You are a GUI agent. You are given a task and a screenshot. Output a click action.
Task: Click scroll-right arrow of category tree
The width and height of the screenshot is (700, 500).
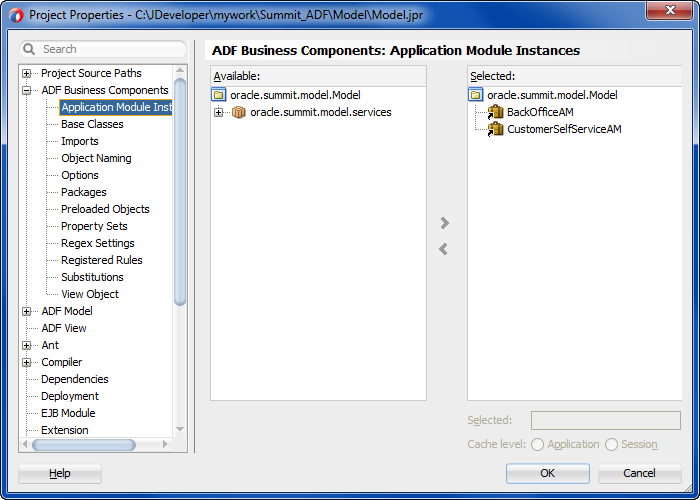pos(165,444)
